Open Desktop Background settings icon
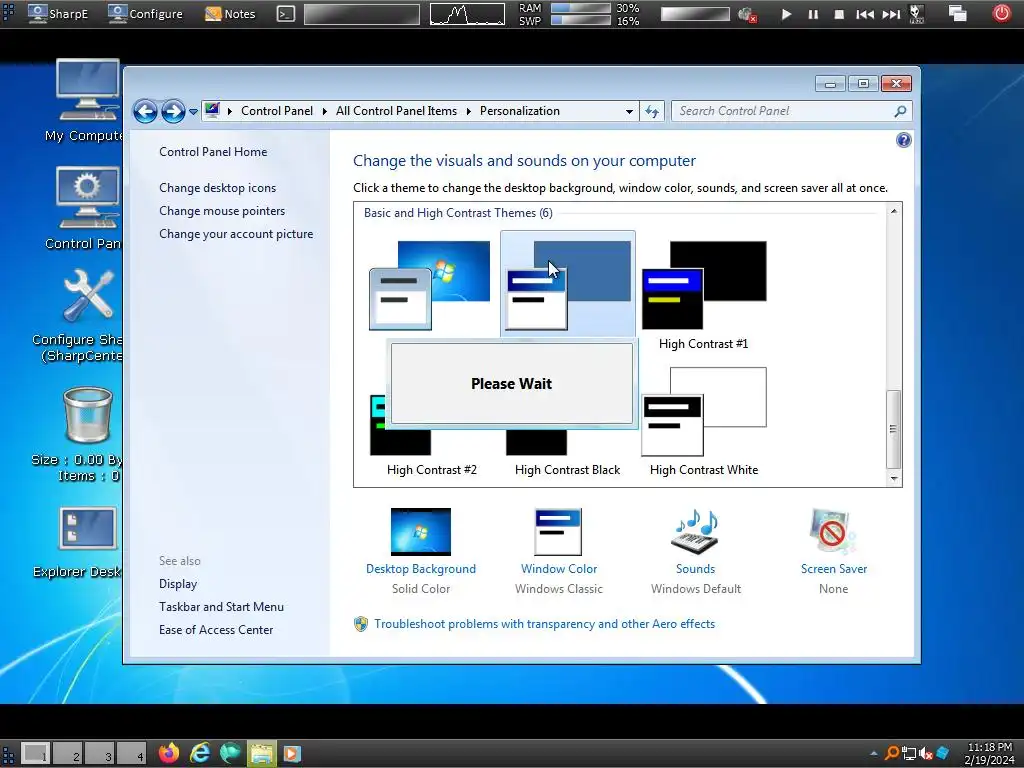The image size is (1024, 768). pyautogui.click(x=421, y=532)
